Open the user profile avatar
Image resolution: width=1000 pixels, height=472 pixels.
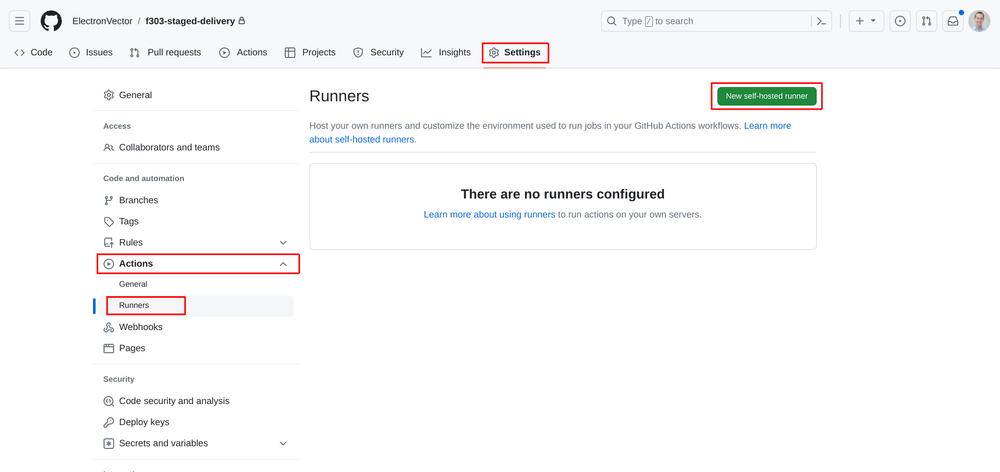tap(979, 21)
